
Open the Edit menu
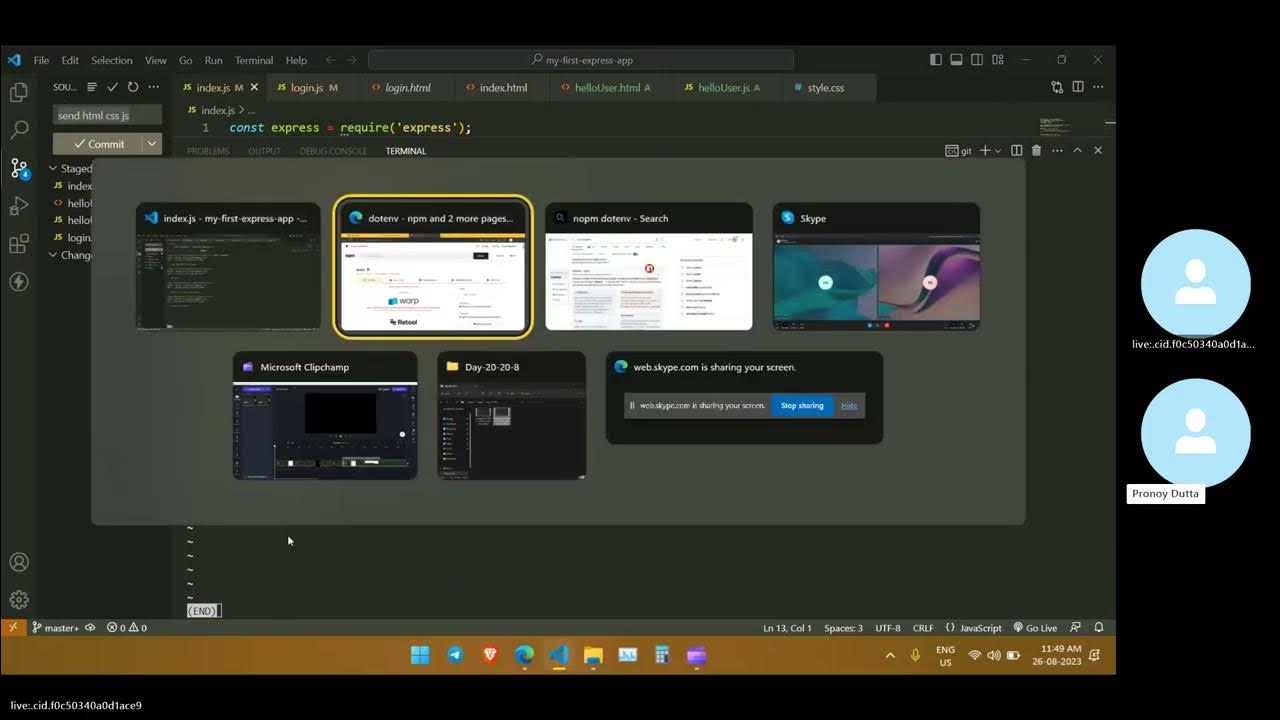[70, 60]
